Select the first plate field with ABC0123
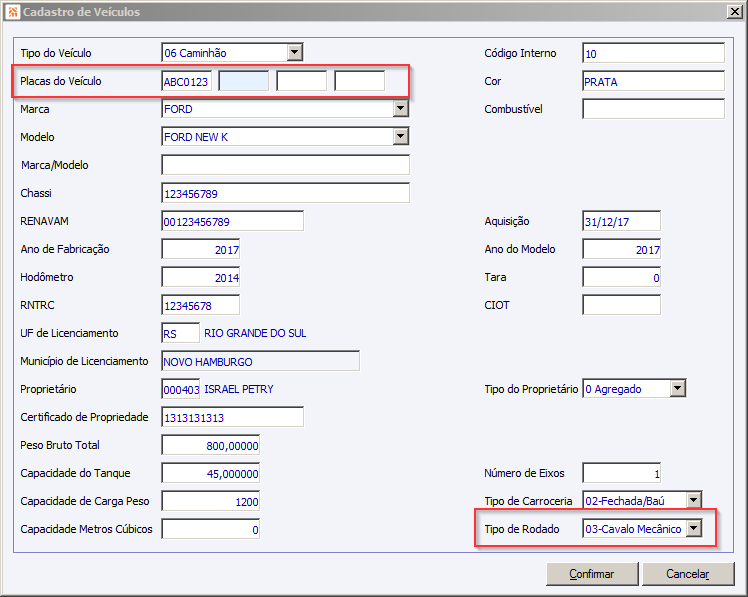 (x=187, y=81)
